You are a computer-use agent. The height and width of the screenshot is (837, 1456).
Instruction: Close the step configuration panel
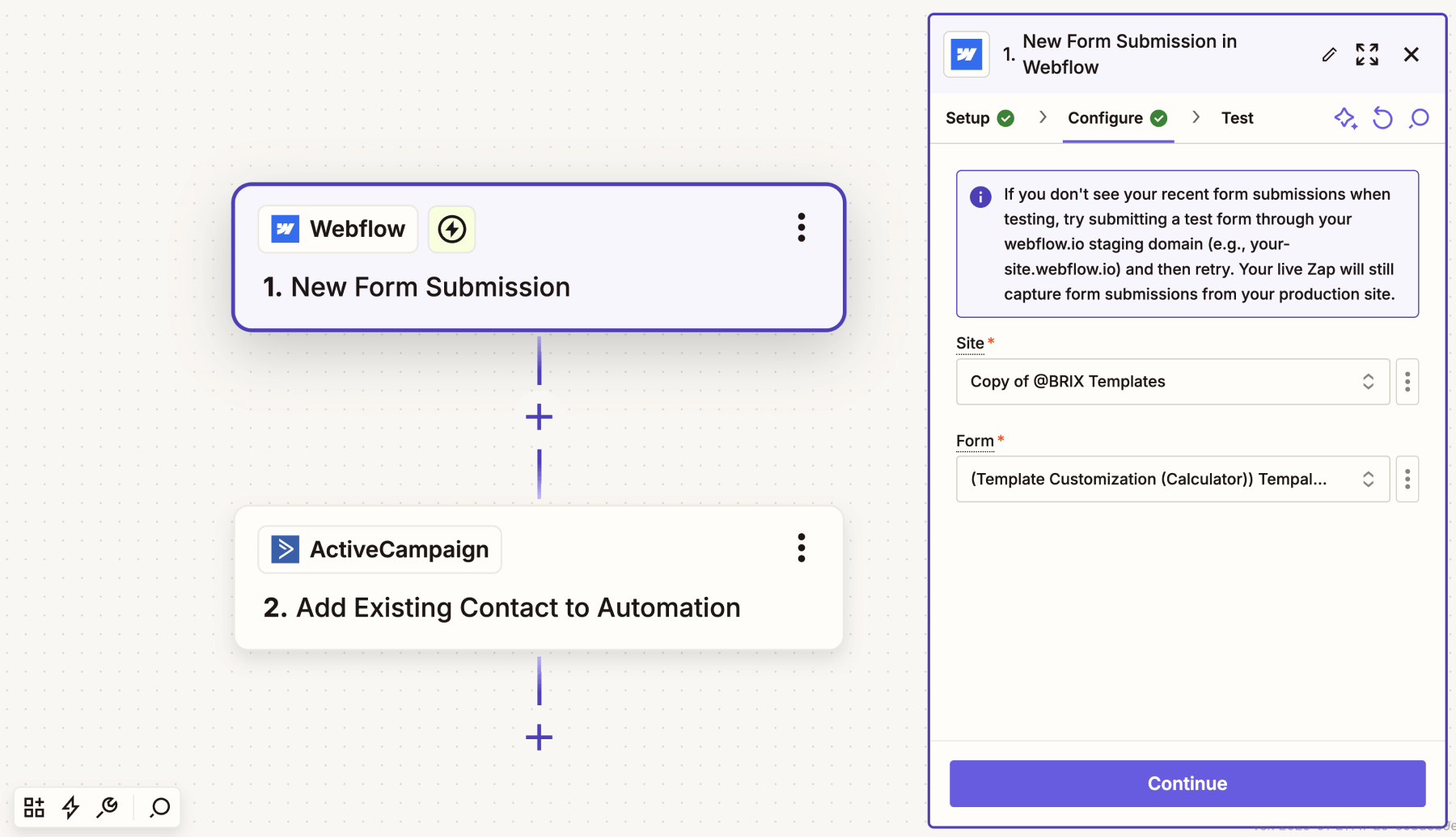click(x=1412, y=54)
